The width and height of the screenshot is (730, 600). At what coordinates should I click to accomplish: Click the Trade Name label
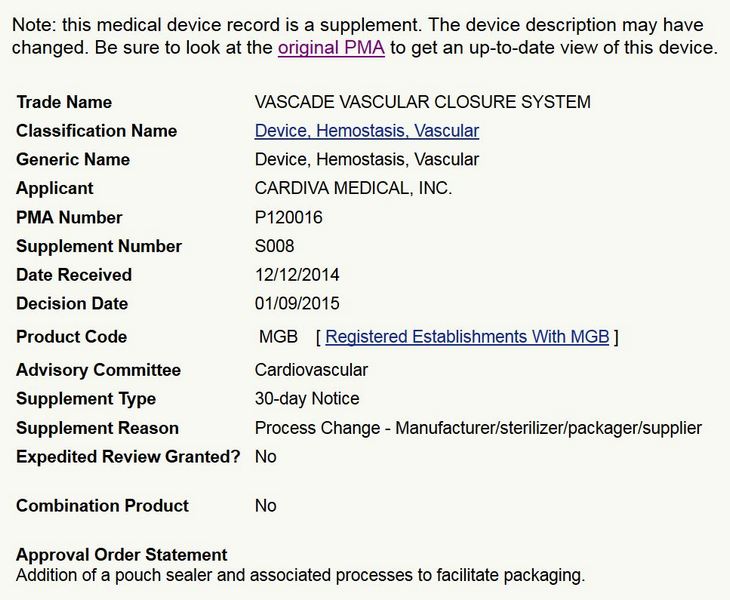pos(64,102)
